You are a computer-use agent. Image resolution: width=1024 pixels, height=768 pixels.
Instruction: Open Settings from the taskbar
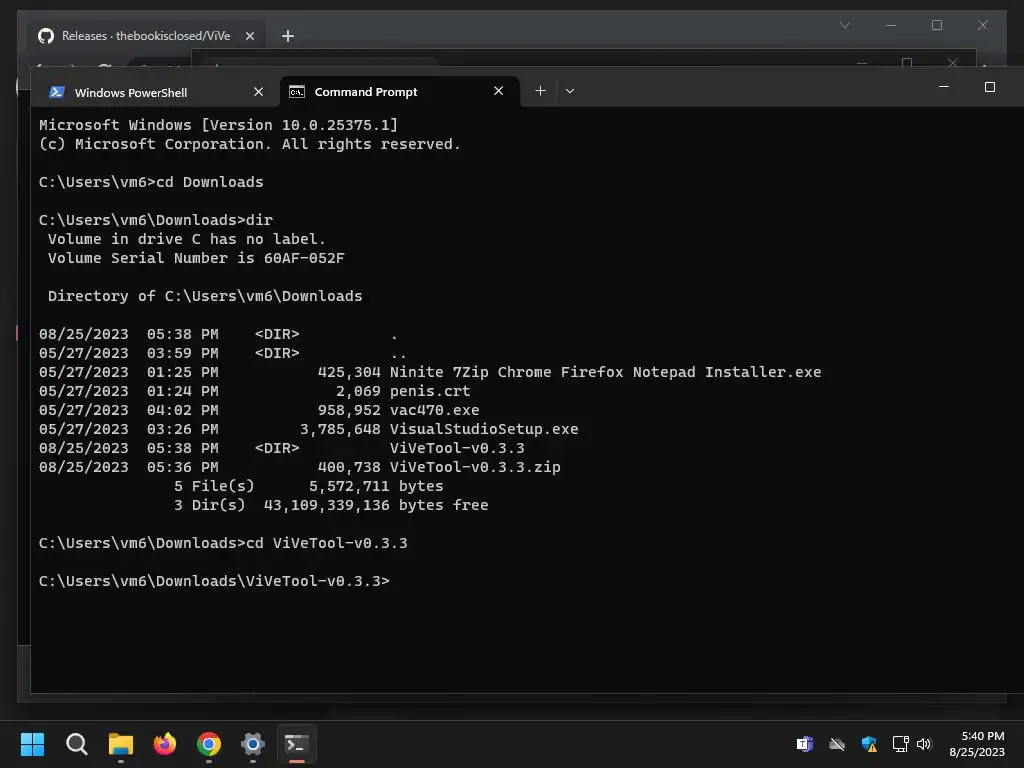[x=253, y=744]
